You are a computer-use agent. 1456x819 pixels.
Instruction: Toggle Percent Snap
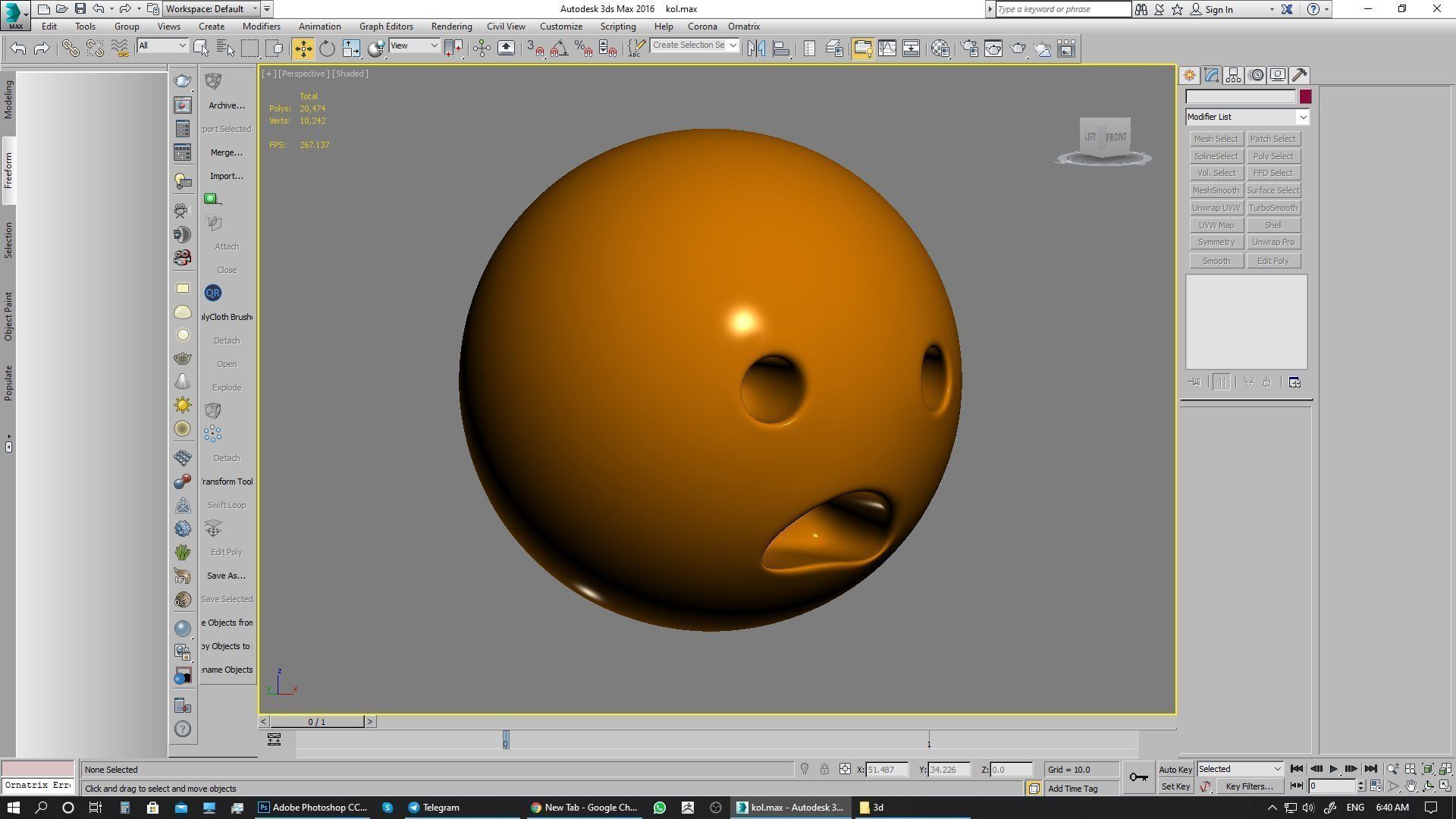583,49
